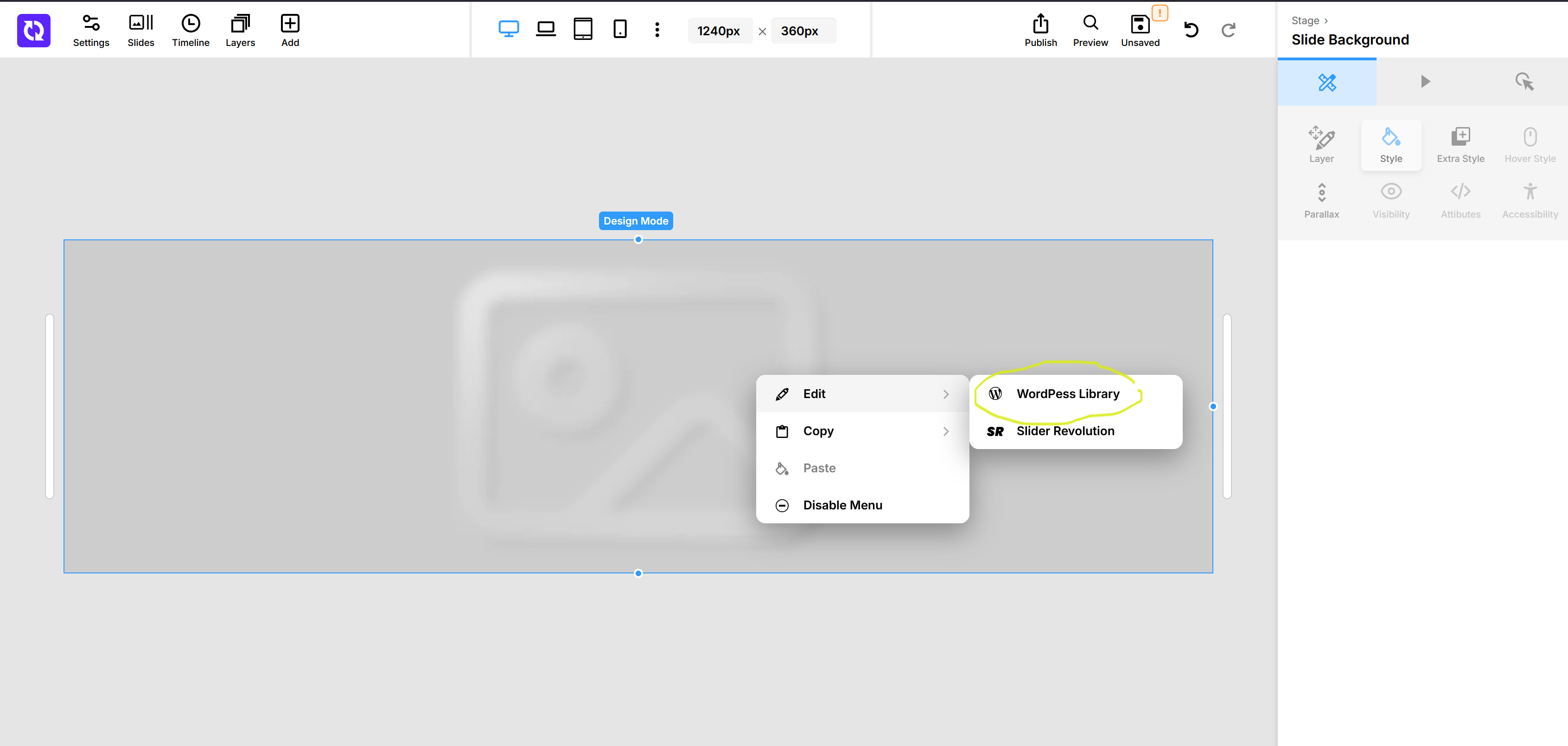Open the Parallax options section
Image resolution: width=1568 pixels, height=746 pixels.
point(1321,201)
